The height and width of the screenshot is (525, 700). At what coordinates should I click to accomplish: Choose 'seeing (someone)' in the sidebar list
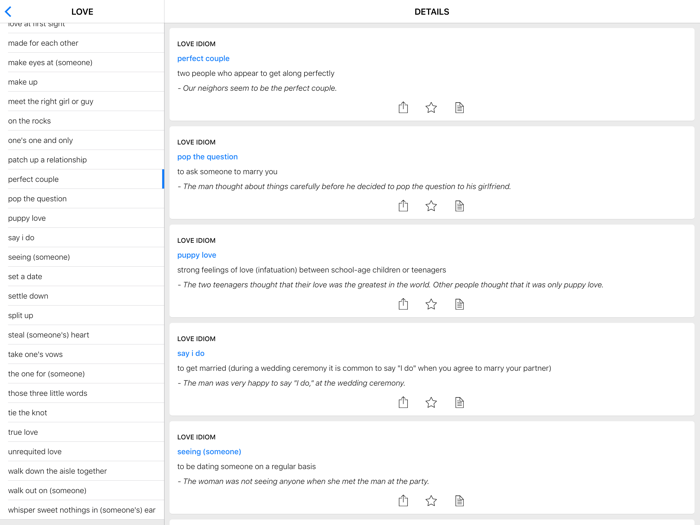click(82, 257)
